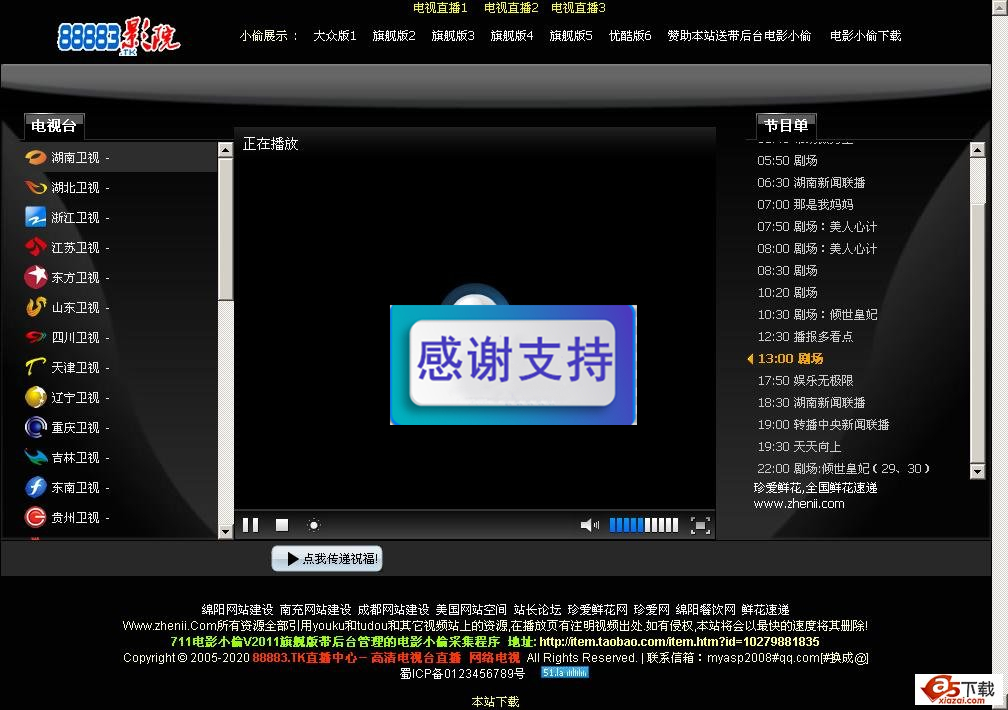Image resolution: width=1008 pixels, height=710 pixels.
Task: Open the 电视直播1 tab
Action: pos(440,8)
